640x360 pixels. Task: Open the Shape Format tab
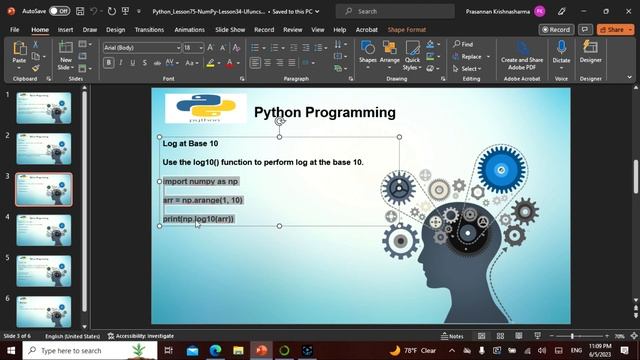407,30
